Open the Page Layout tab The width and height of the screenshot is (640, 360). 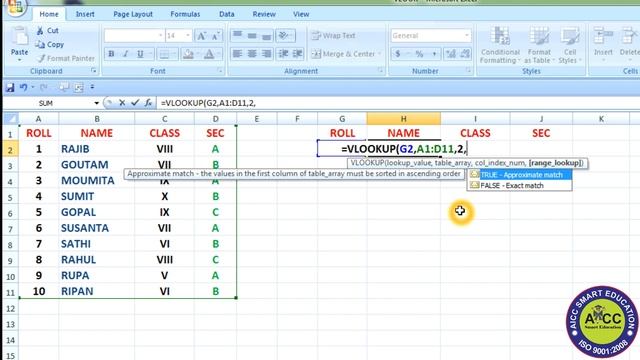coord(133,14)
